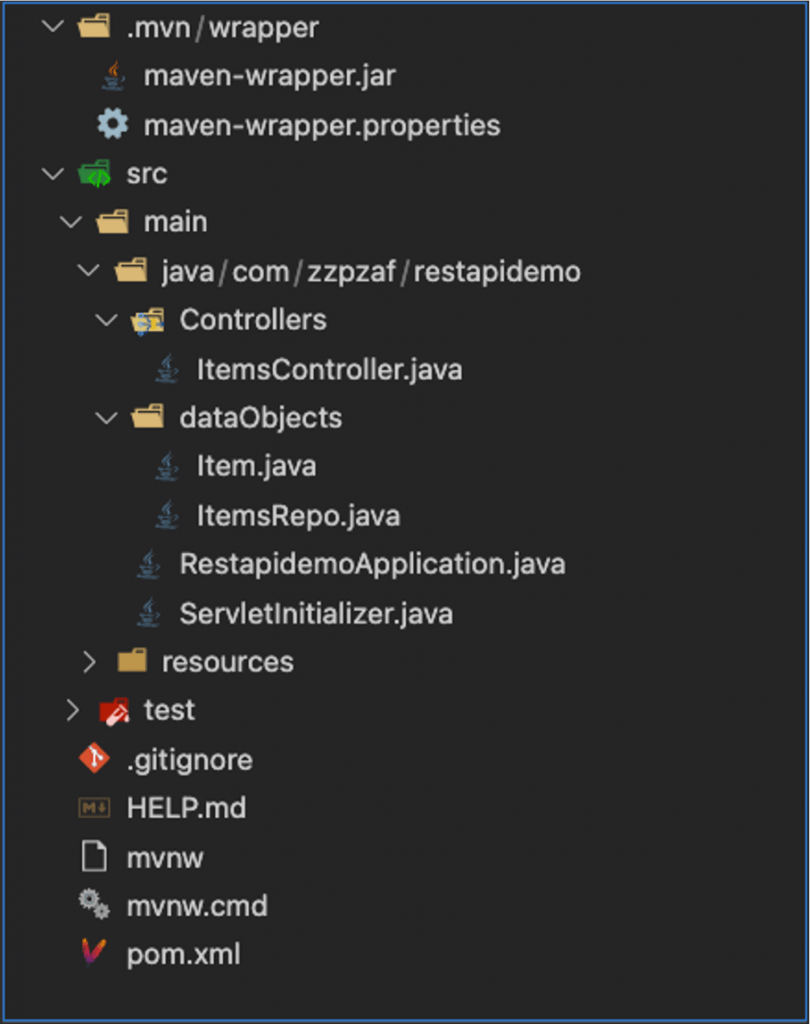Expand the test folder chevron
Viewport: 810px width, 1024px height.
pos(72,711)
